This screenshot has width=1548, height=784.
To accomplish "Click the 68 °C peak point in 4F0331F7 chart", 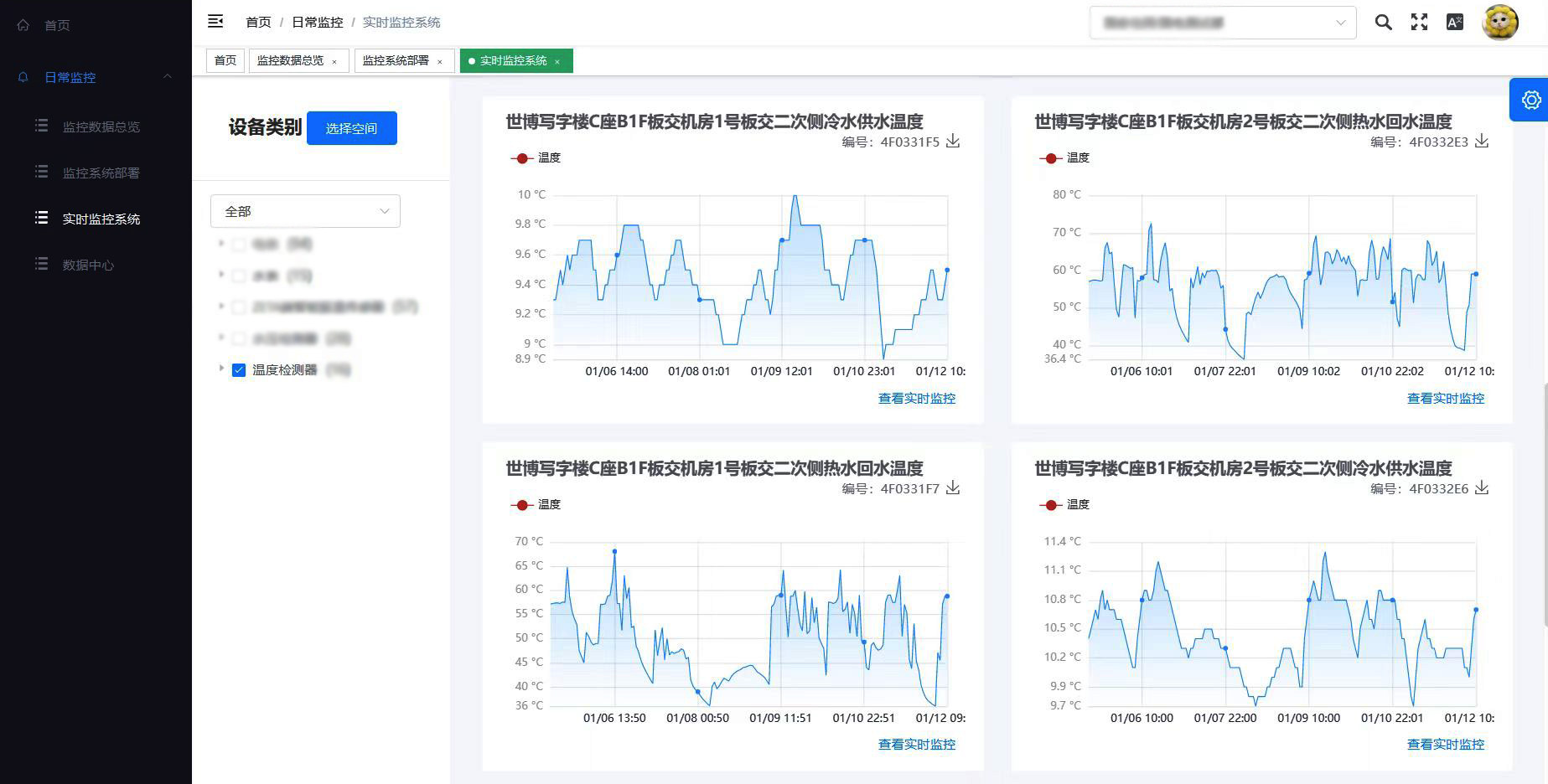I will tap(614, 551).
